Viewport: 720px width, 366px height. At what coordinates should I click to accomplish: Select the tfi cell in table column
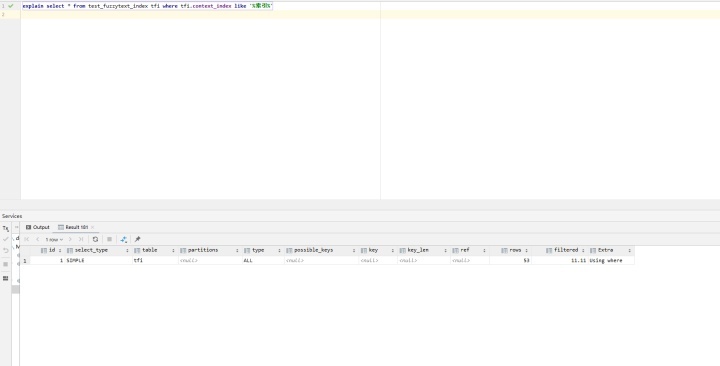[x=155, y=260]
